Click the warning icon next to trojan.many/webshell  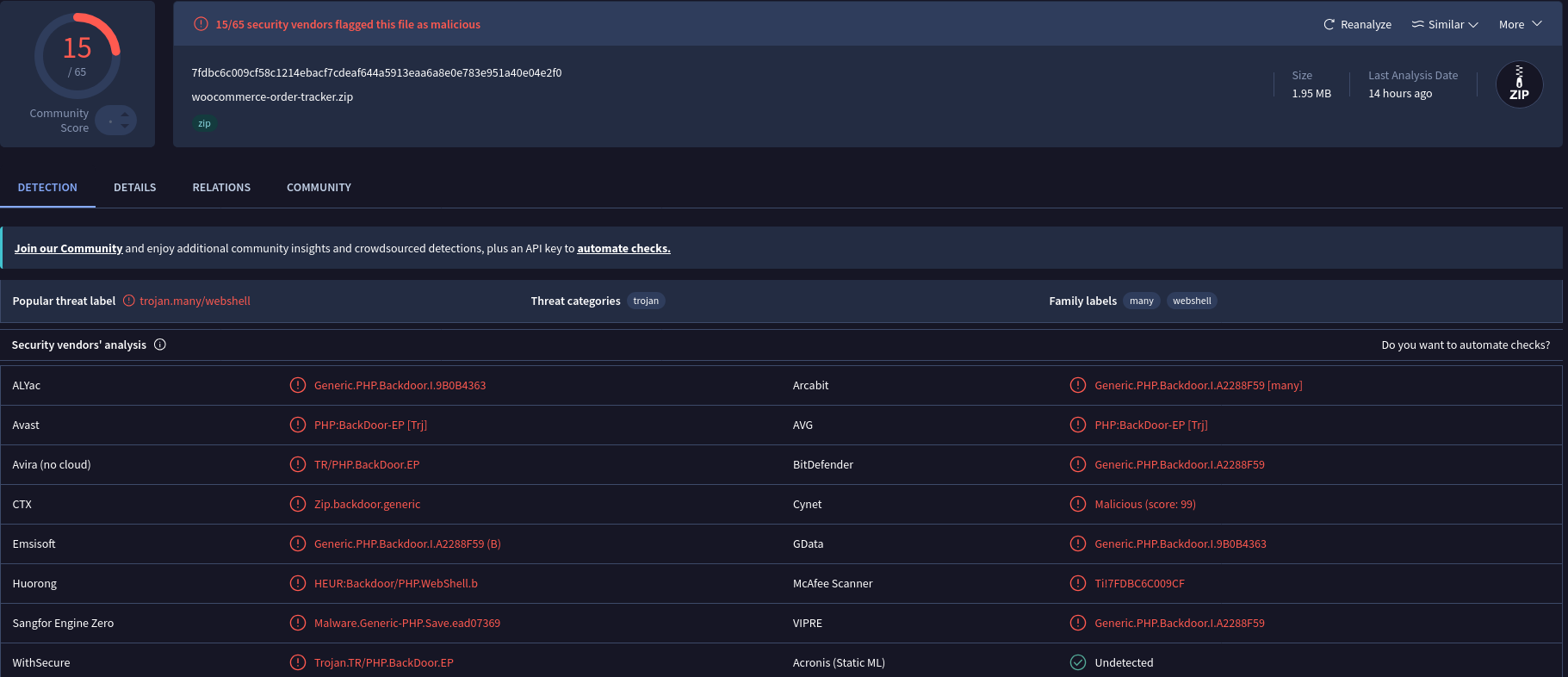[x=129, y=301]
